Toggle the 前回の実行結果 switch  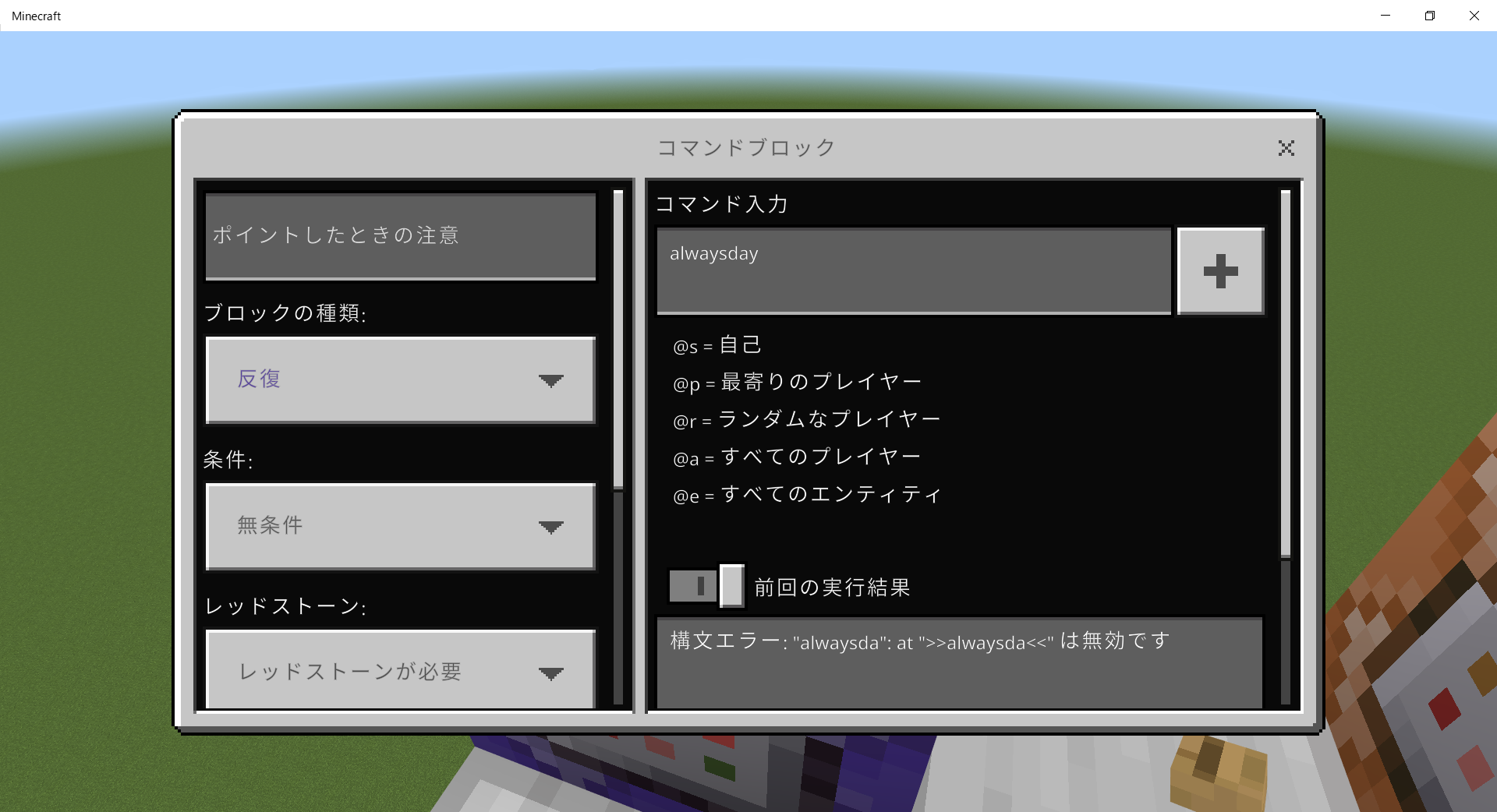click(706, 585)
